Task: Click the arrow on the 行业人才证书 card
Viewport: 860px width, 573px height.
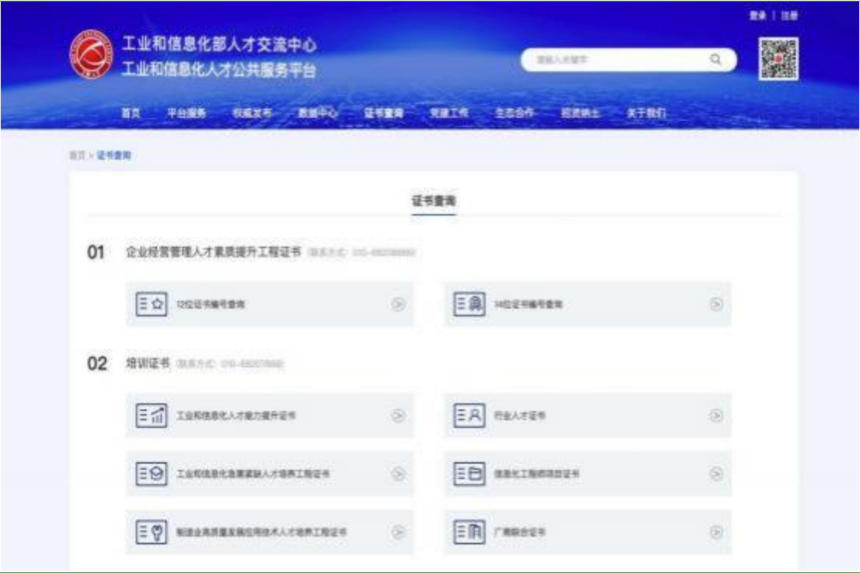Action: coord(716,416)
